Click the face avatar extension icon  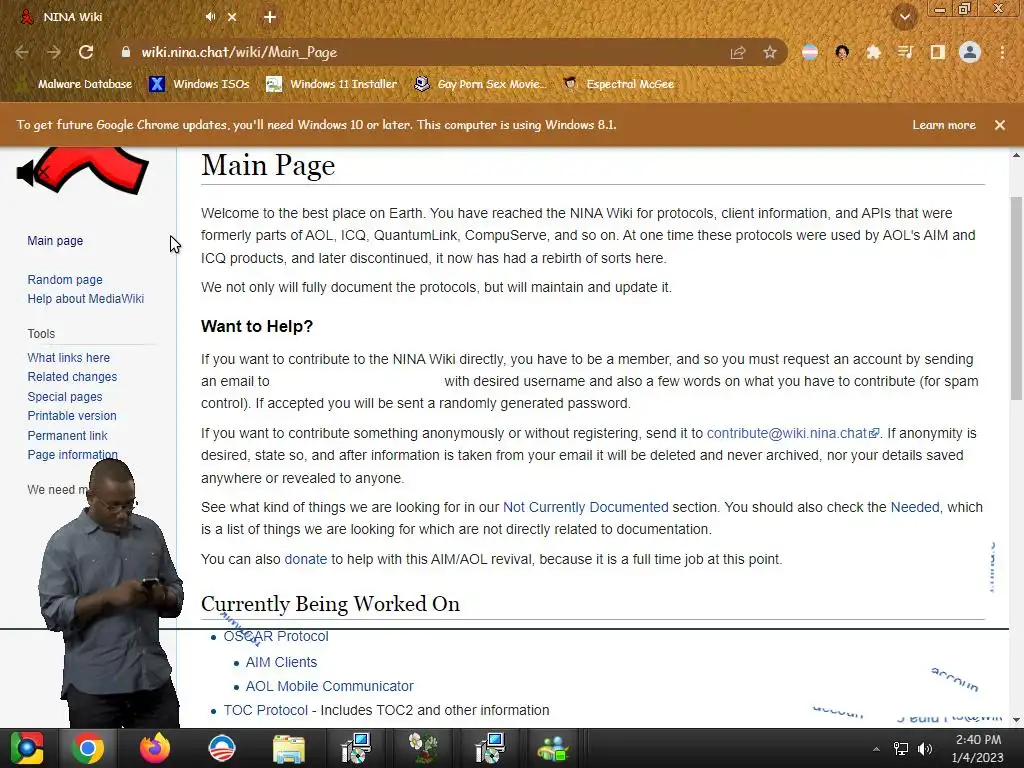point(842,52)
